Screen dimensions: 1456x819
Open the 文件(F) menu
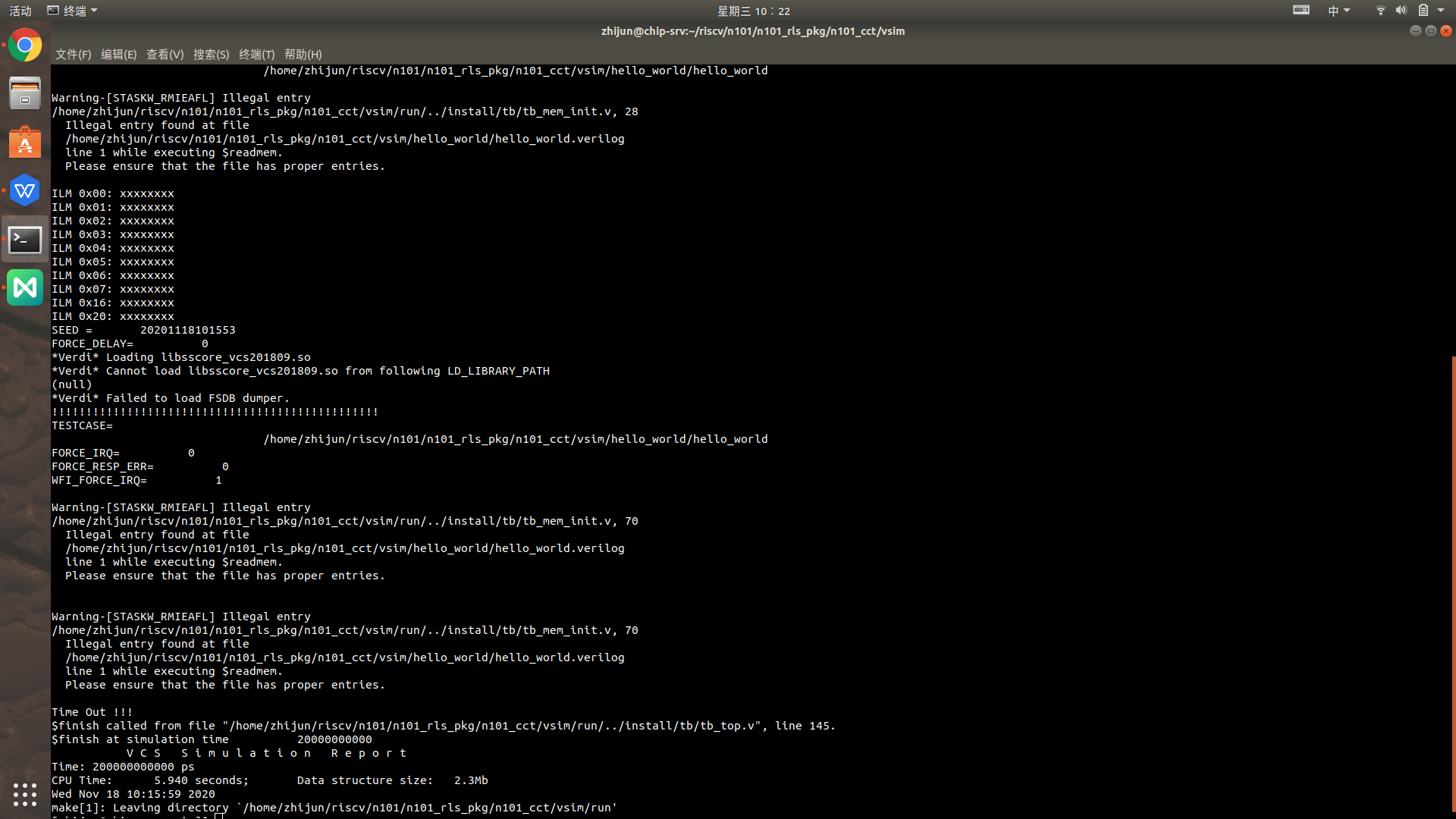[x=73, y=55]
